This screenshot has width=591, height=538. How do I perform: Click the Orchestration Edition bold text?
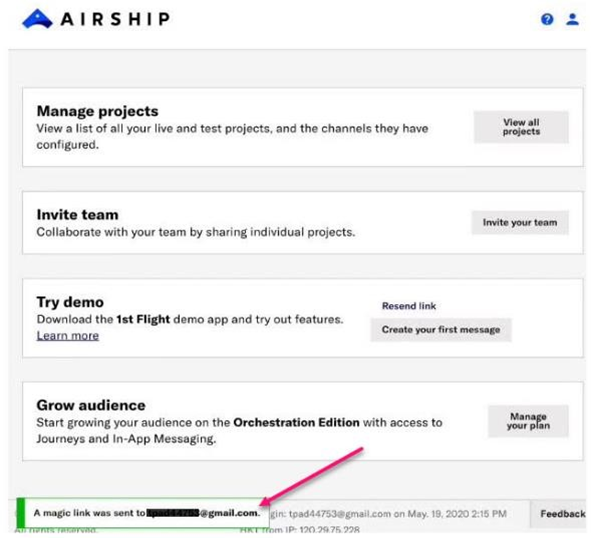point(296,422)
